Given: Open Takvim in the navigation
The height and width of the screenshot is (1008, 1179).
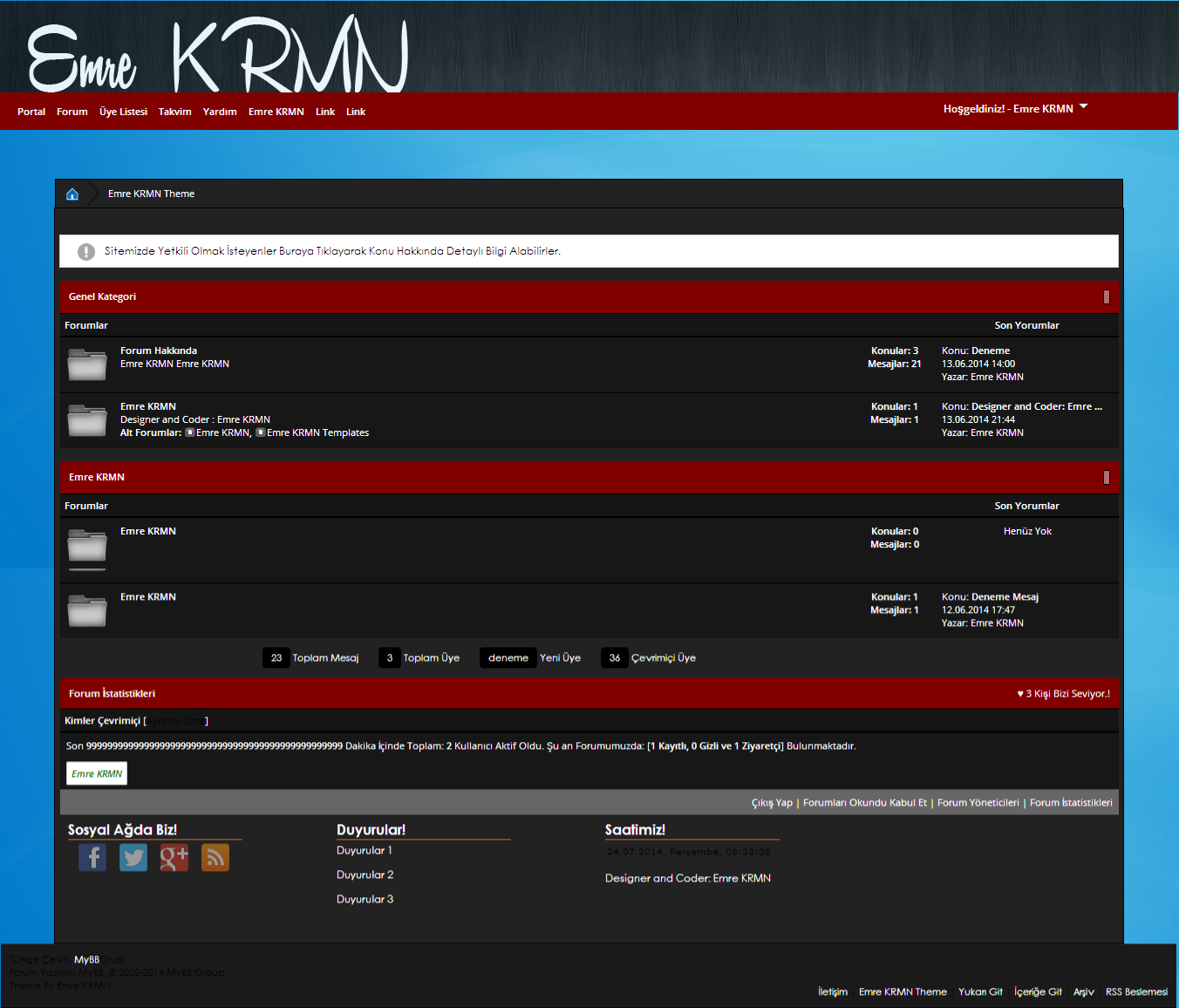Looking at the screenshot, I should coord(175,112).
